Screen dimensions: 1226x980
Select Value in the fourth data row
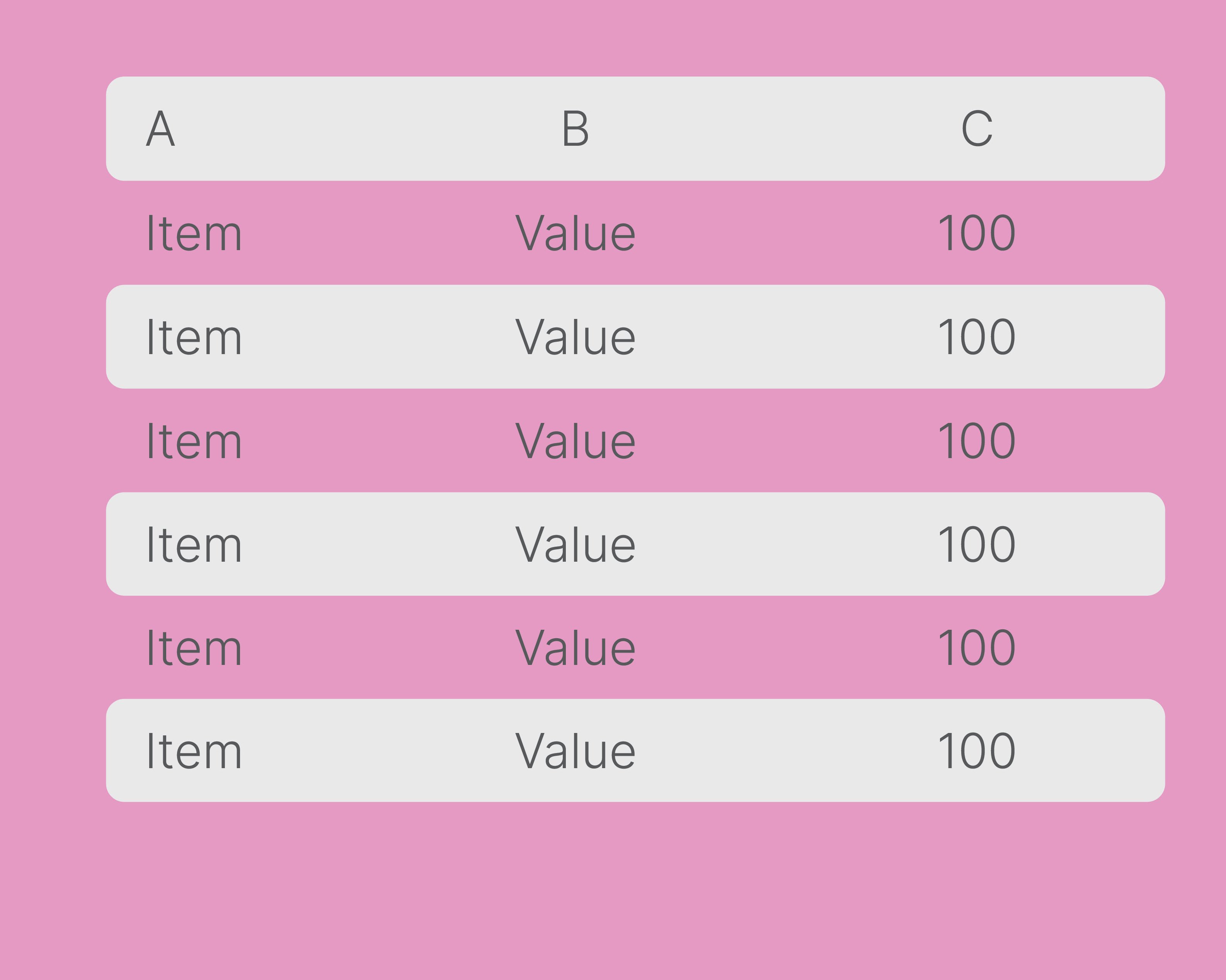(x=575, y=544)
